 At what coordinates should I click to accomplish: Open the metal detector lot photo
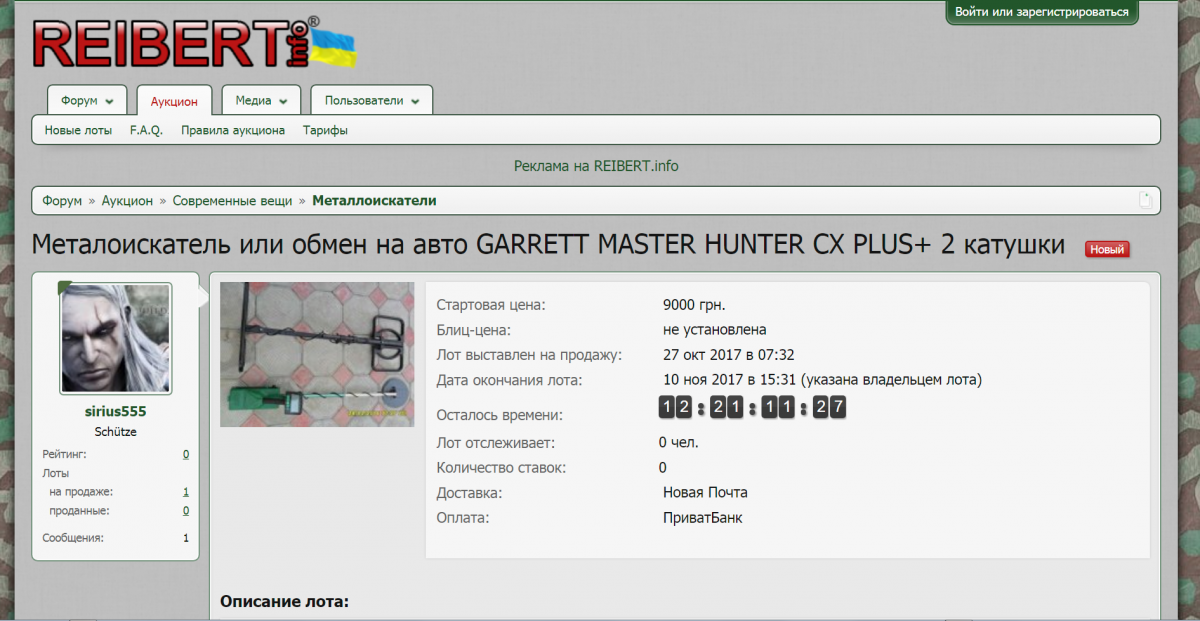pos(317,354)
